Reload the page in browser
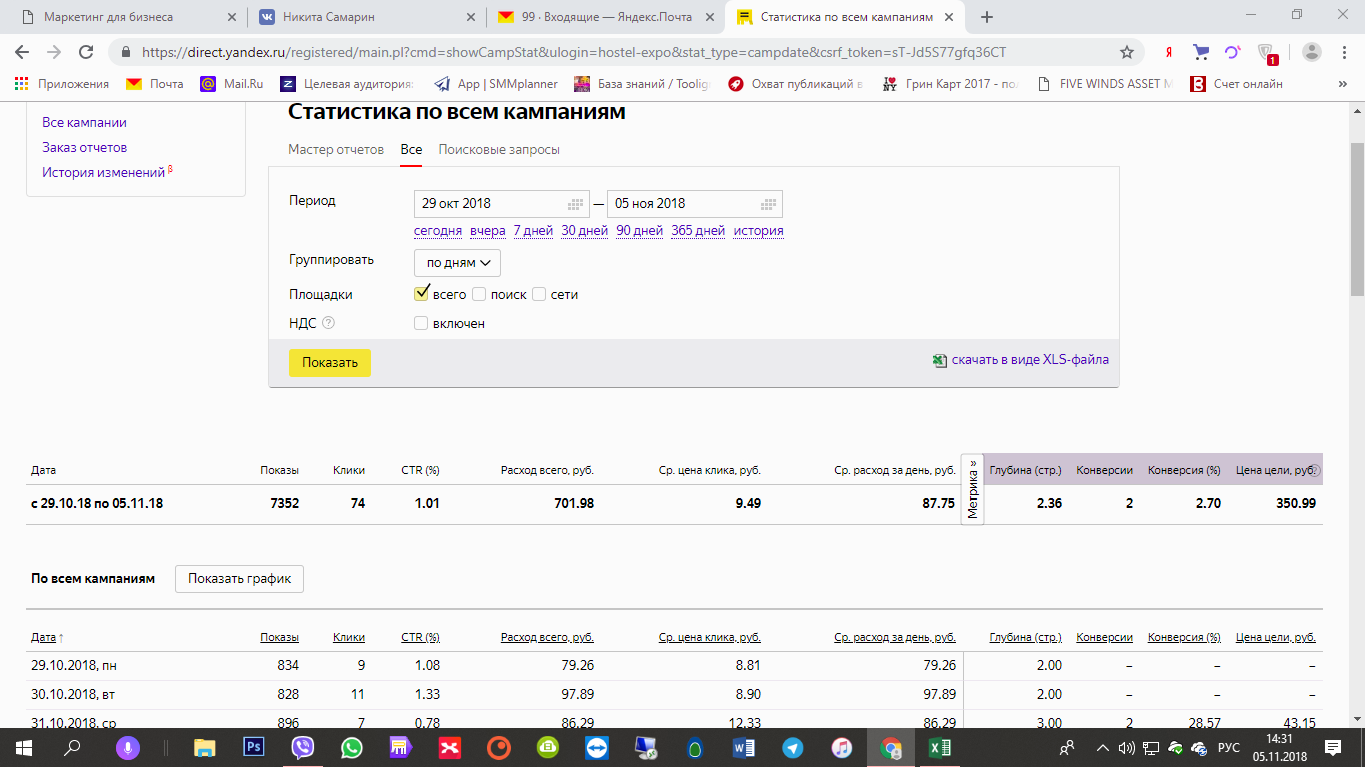 coord(86,52)
